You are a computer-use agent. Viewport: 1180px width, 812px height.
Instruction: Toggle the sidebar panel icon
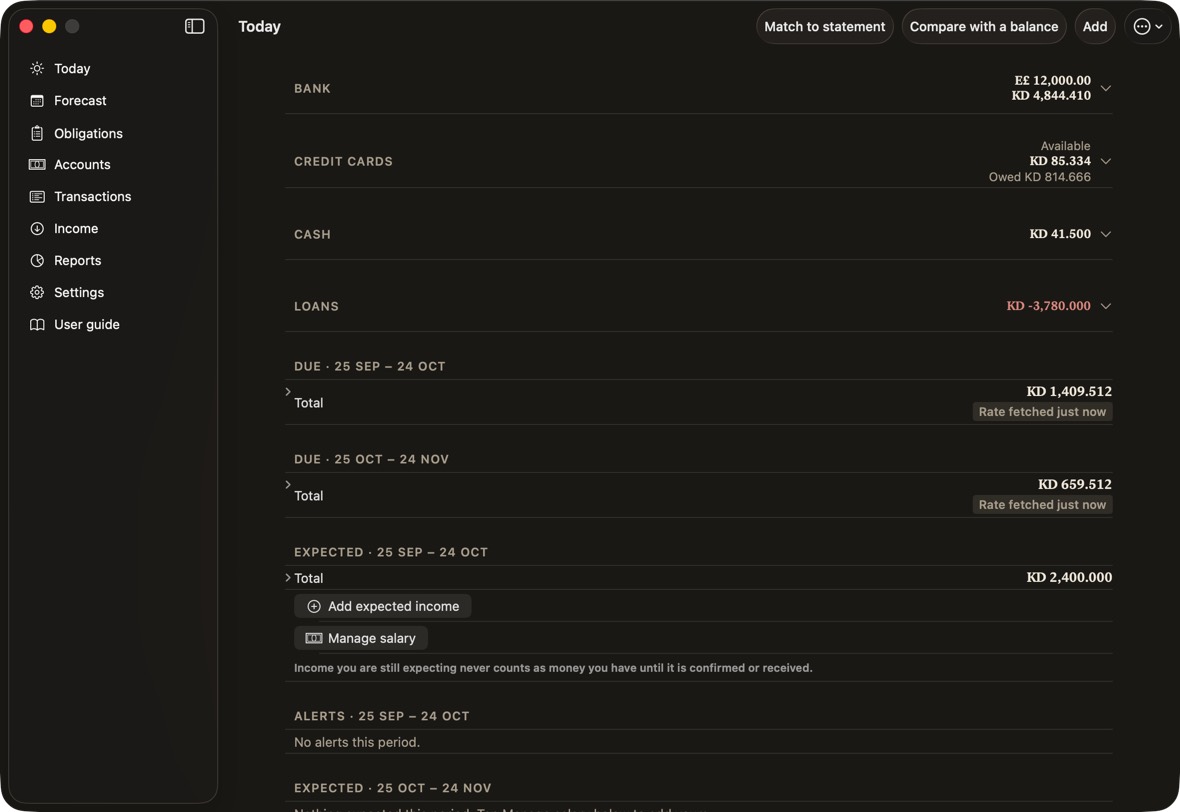point(195,26)
